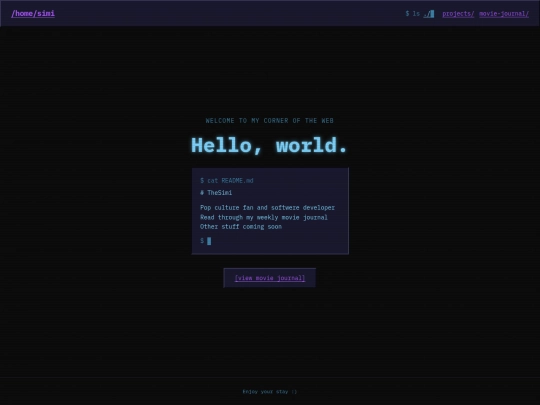Click the 'Other stuff coming soon' line
Viewport: 540px width, 405px height.
pos(241,227)
